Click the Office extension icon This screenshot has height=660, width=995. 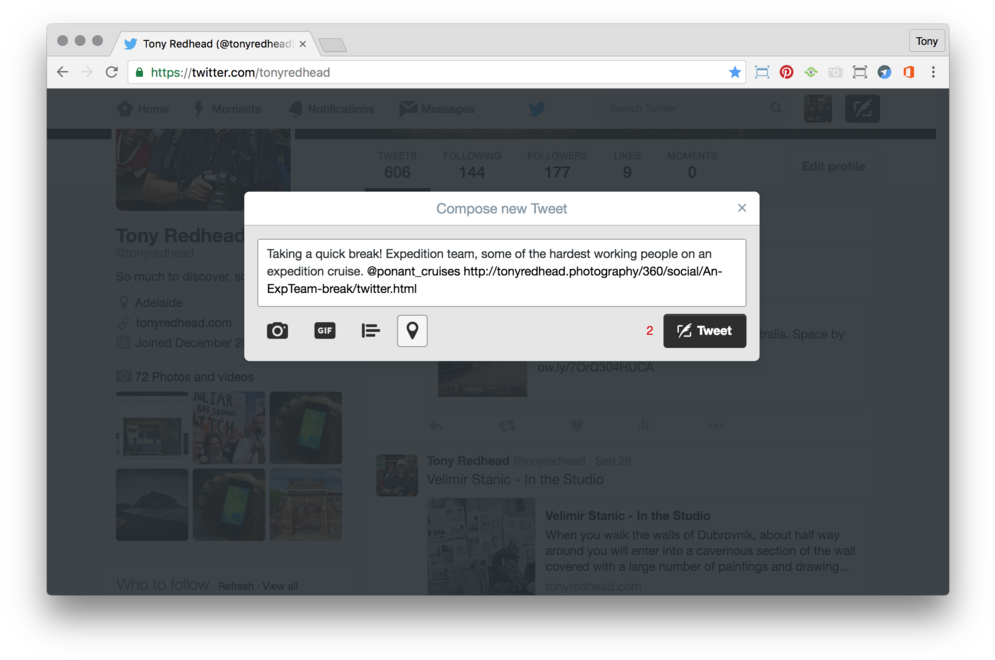point(909,72)
